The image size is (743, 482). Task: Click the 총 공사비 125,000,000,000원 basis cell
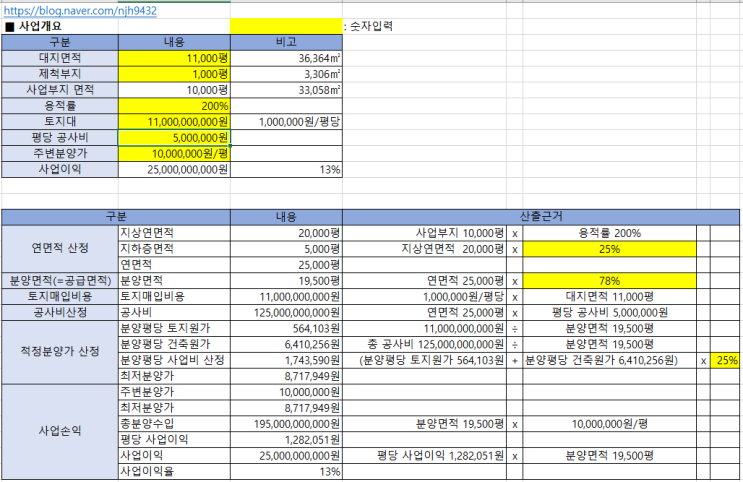pyautogui.click(x=425, y=344)
